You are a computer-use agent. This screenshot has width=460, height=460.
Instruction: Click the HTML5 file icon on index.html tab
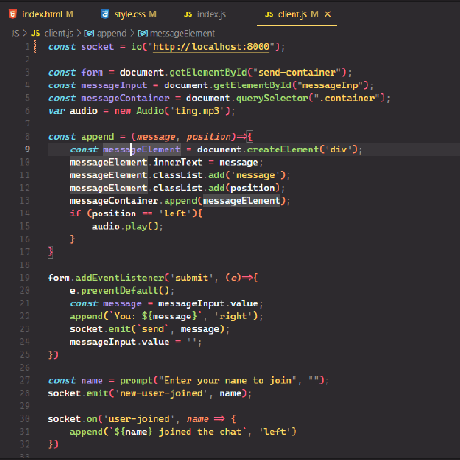(x=13, y=14)
